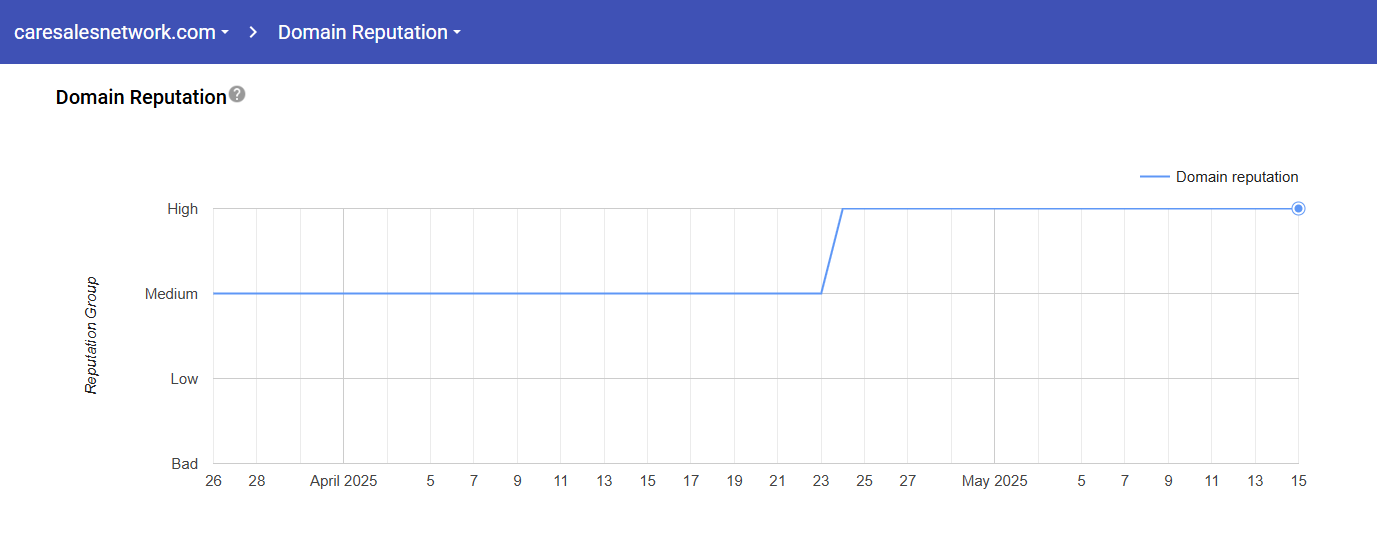Click the breadcrumb chevron separator in header
1377x536 pixels.
tap(254, 32)
